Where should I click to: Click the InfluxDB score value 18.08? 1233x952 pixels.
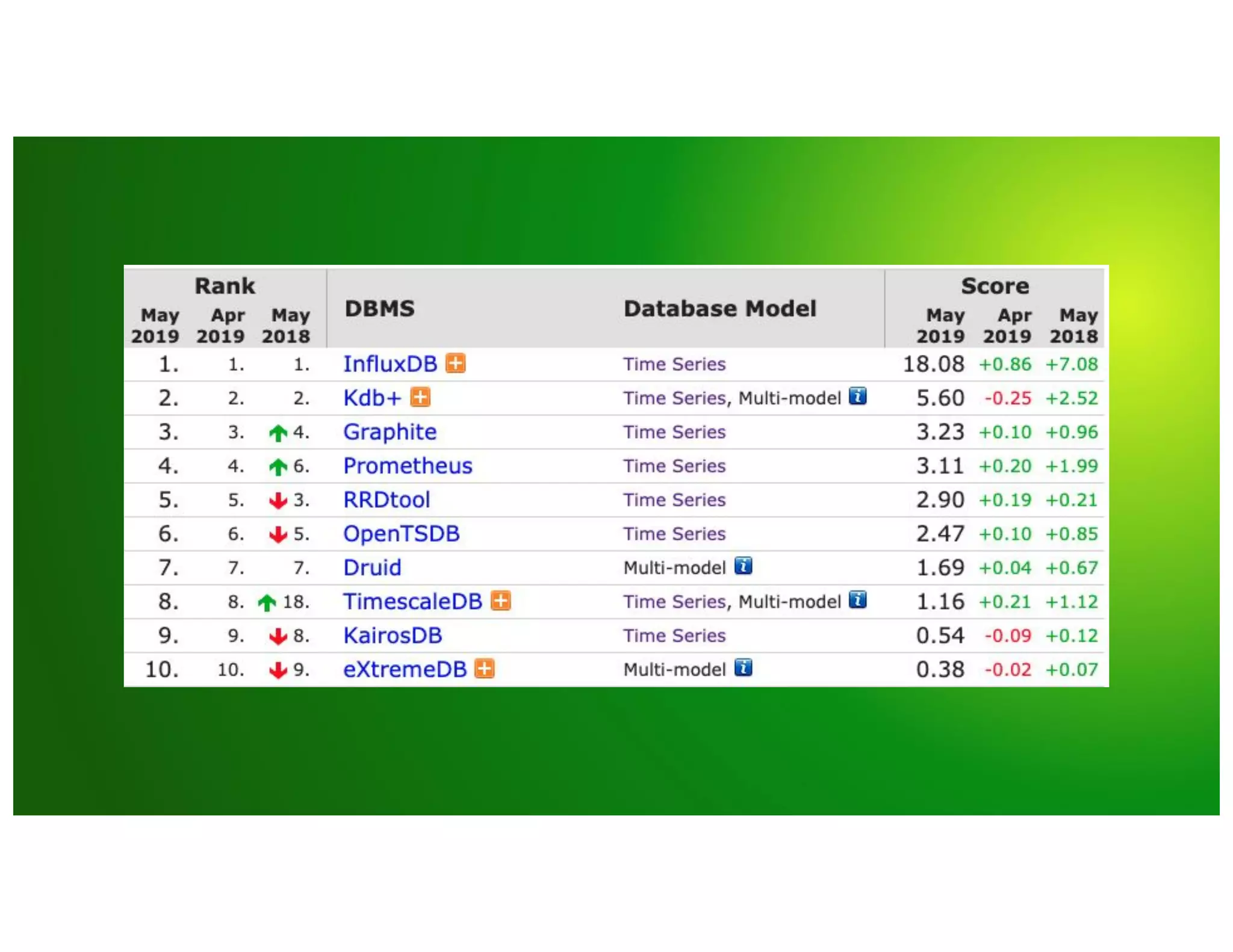[x=933, y=364]
